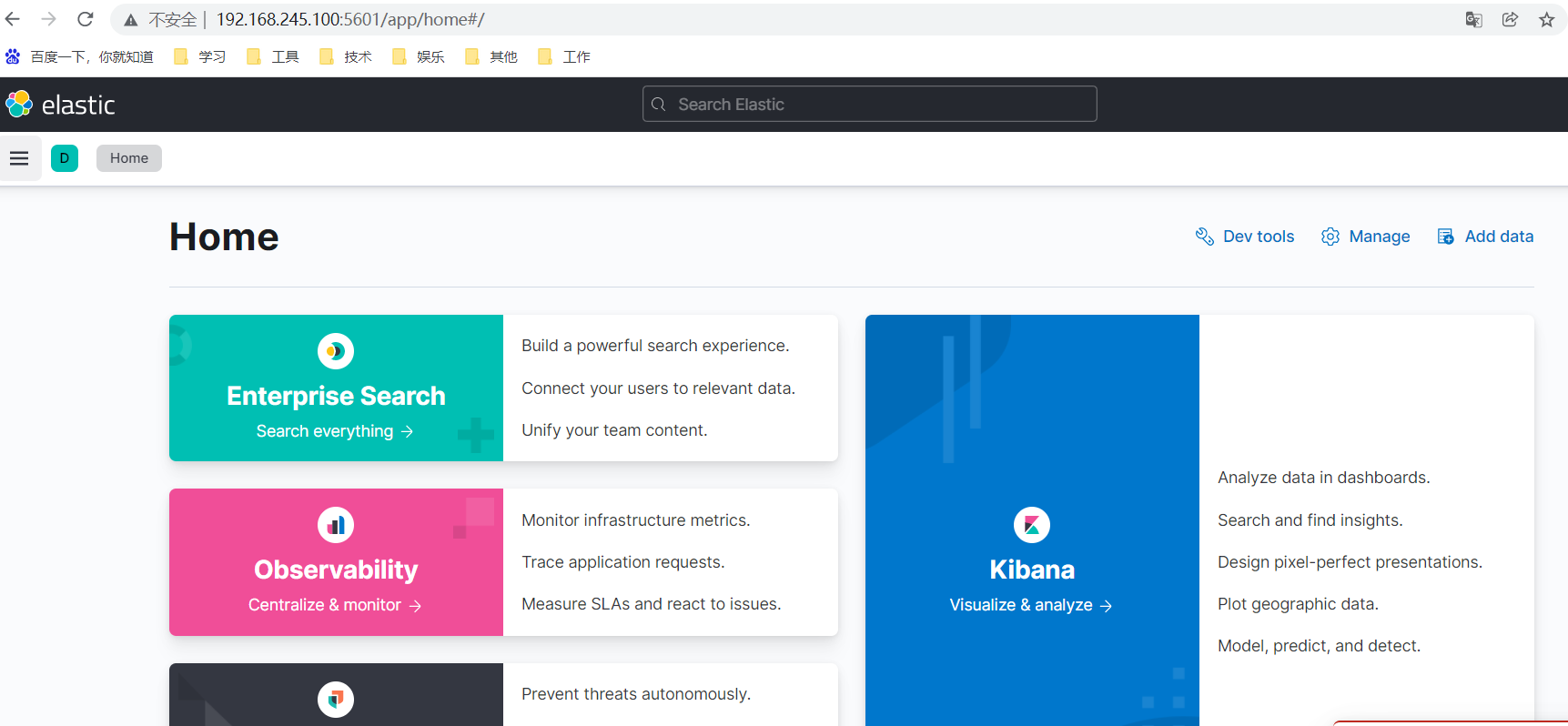Image resolution: width=1568 pixels, height=726 pixels.
Task: Click 'Connect your users to relevant data.' text
Action: pos(658,388)
